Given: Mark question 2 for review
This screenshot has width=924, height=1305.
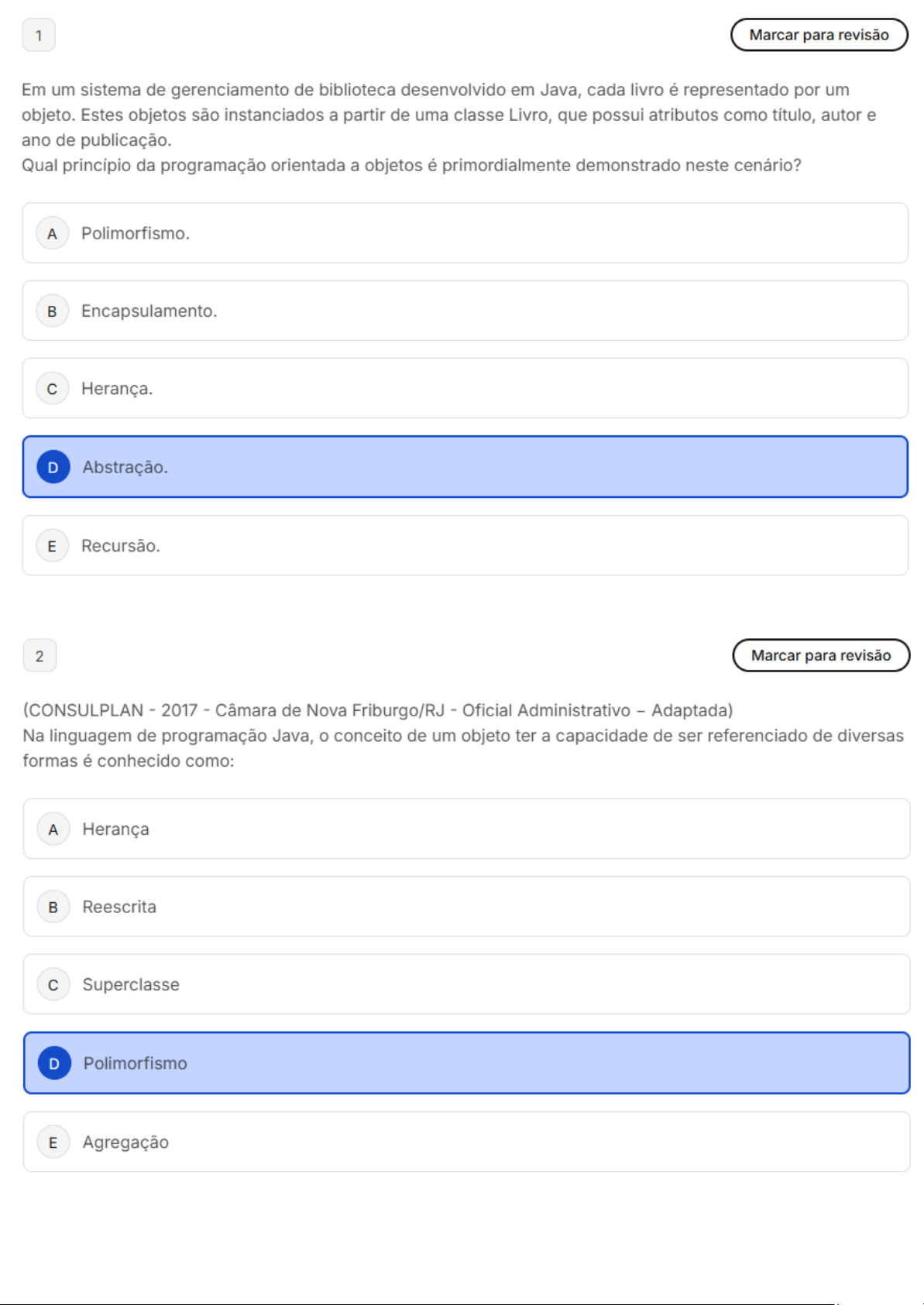Looking at the screenshot, I should tap(820, 655).
